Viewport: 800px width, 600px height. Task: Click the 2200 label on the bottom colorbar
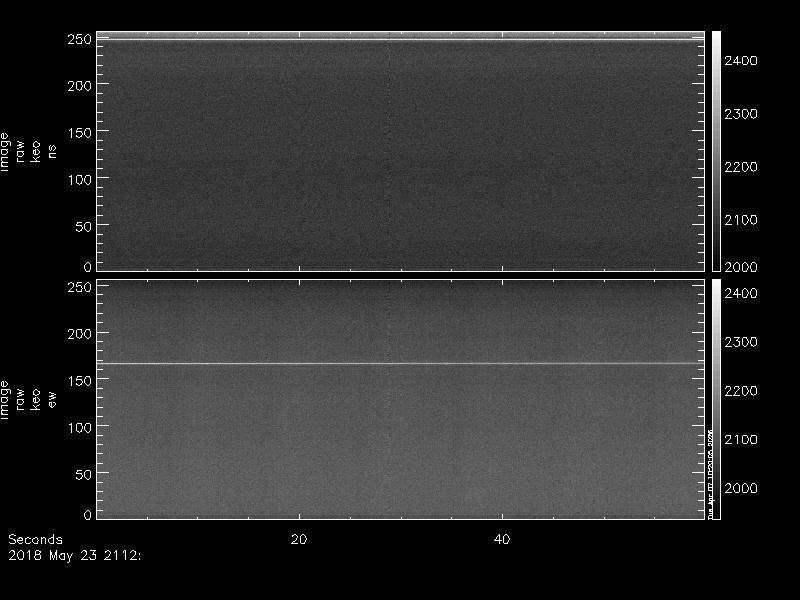pos(741,391)
